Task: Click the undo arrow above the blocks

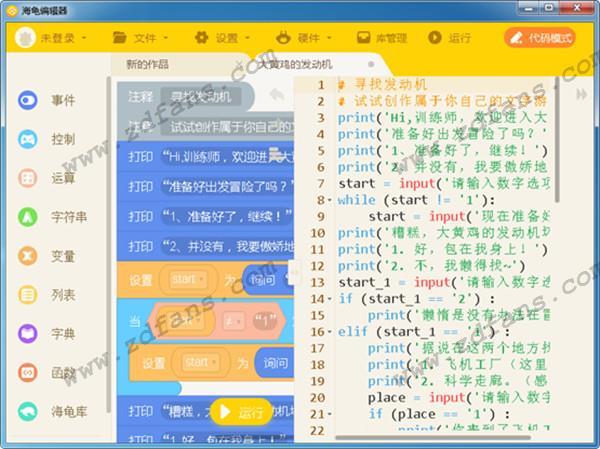Action: tap(277, 94)
